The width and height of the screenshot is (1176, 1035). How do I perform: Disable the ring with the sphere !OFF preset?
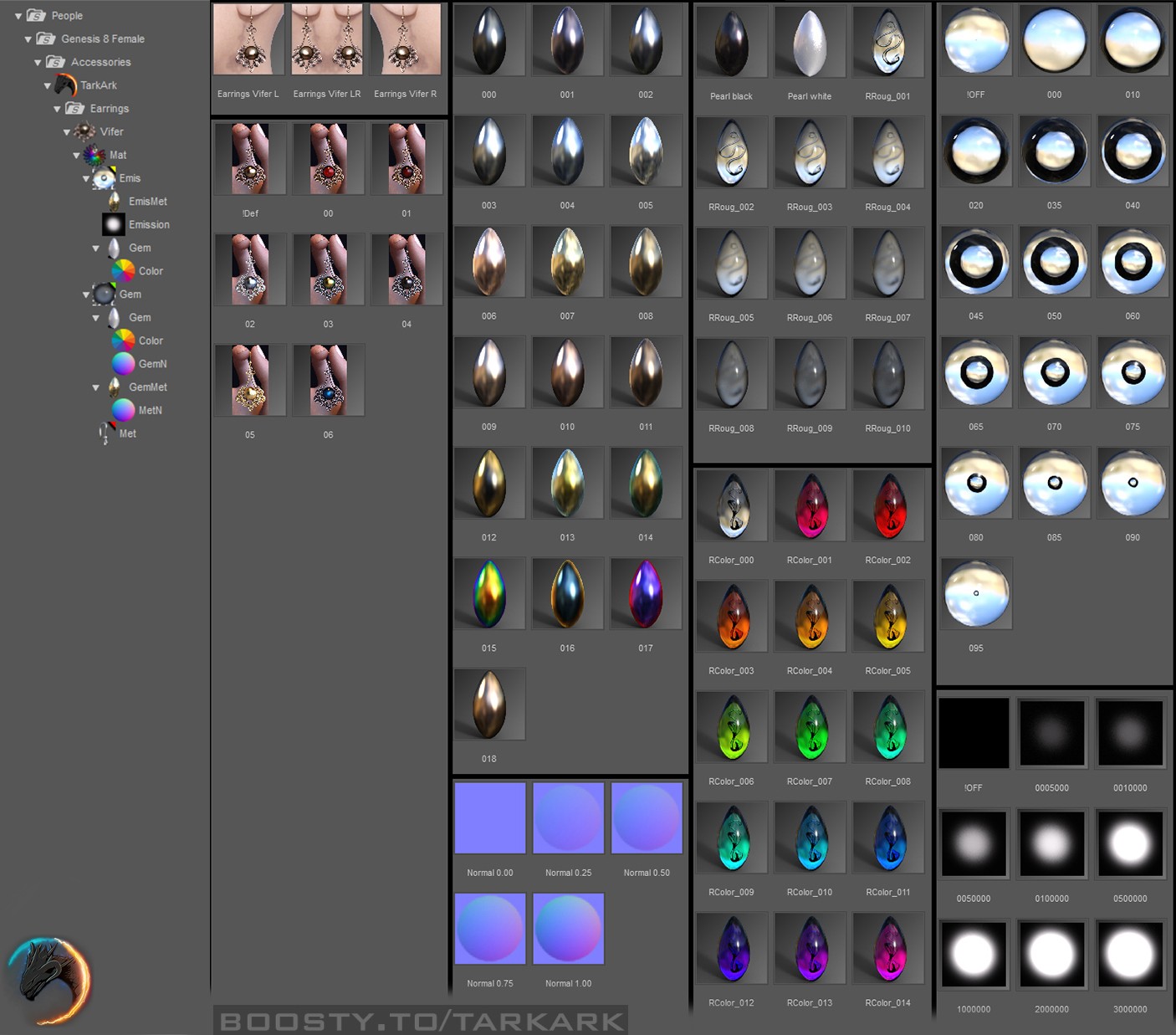976,39
